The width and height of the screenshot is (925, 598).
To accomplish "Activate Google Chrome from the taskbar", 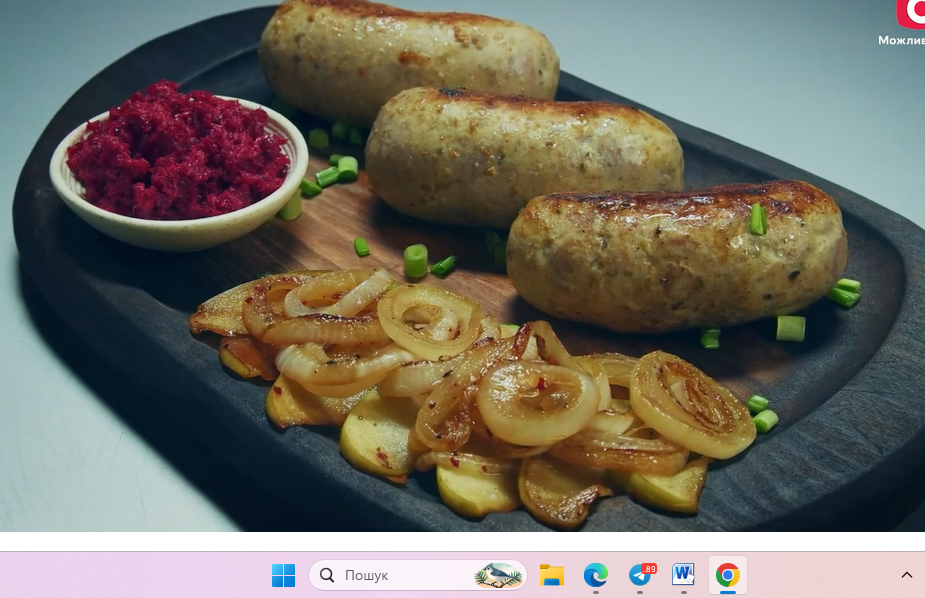I will coord(728,575).
